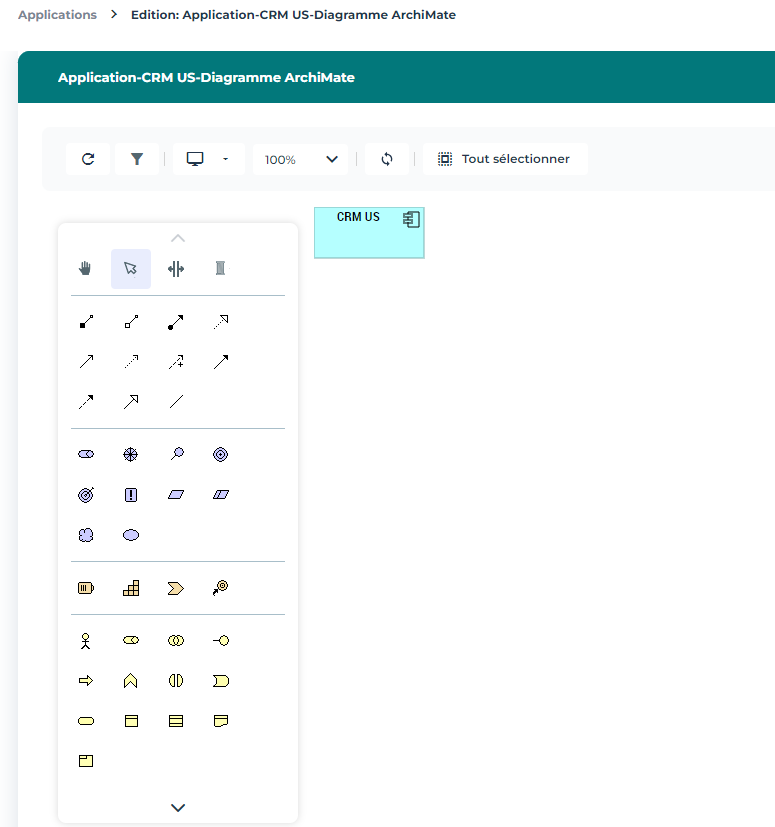Expand palette with the bottom chevron
The image size is (775, 827).
pyautogui.click(x=178, y=807)
